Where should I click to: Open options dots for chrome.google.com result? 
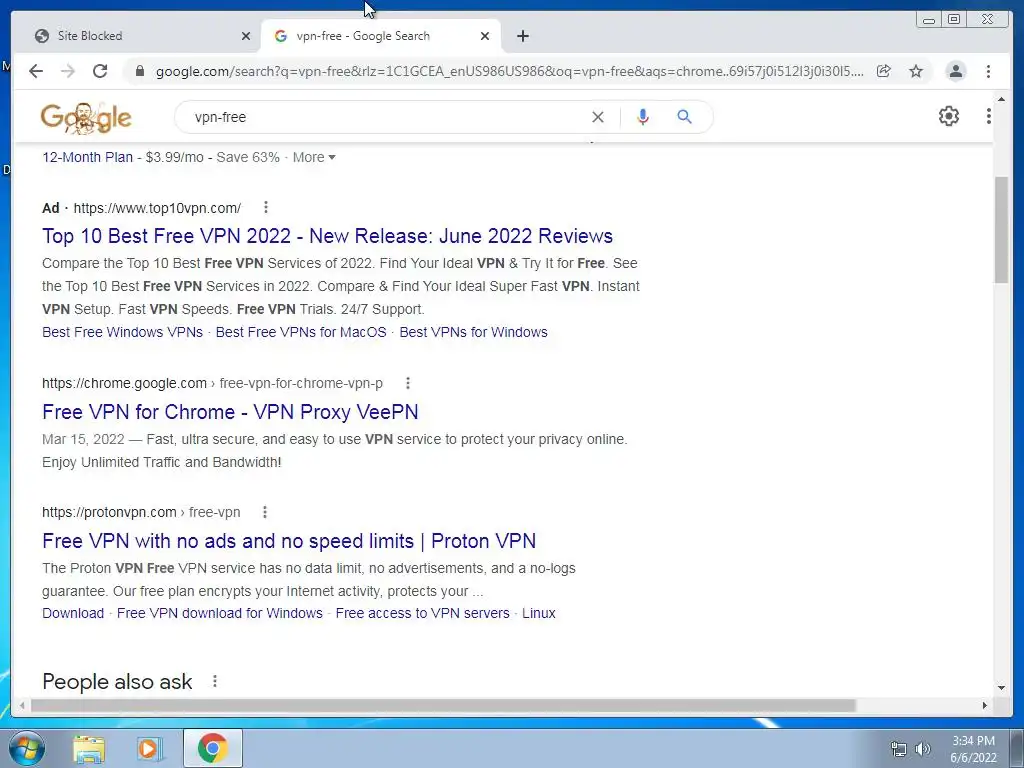[x=408, y=383]
